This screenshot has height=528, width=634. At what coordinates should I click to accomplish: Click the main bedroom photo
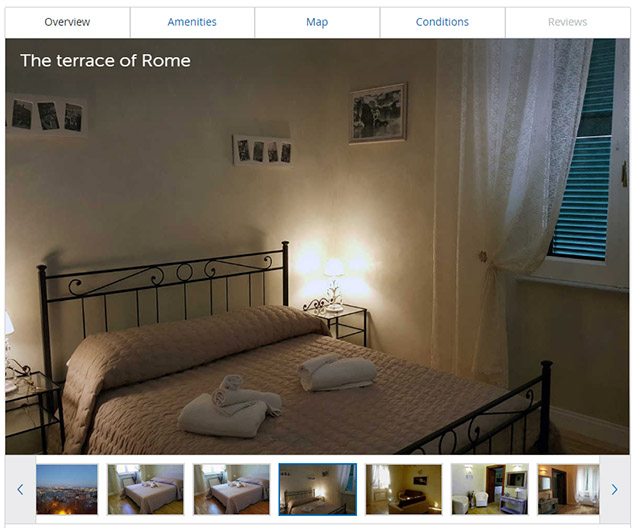(317, 247)
